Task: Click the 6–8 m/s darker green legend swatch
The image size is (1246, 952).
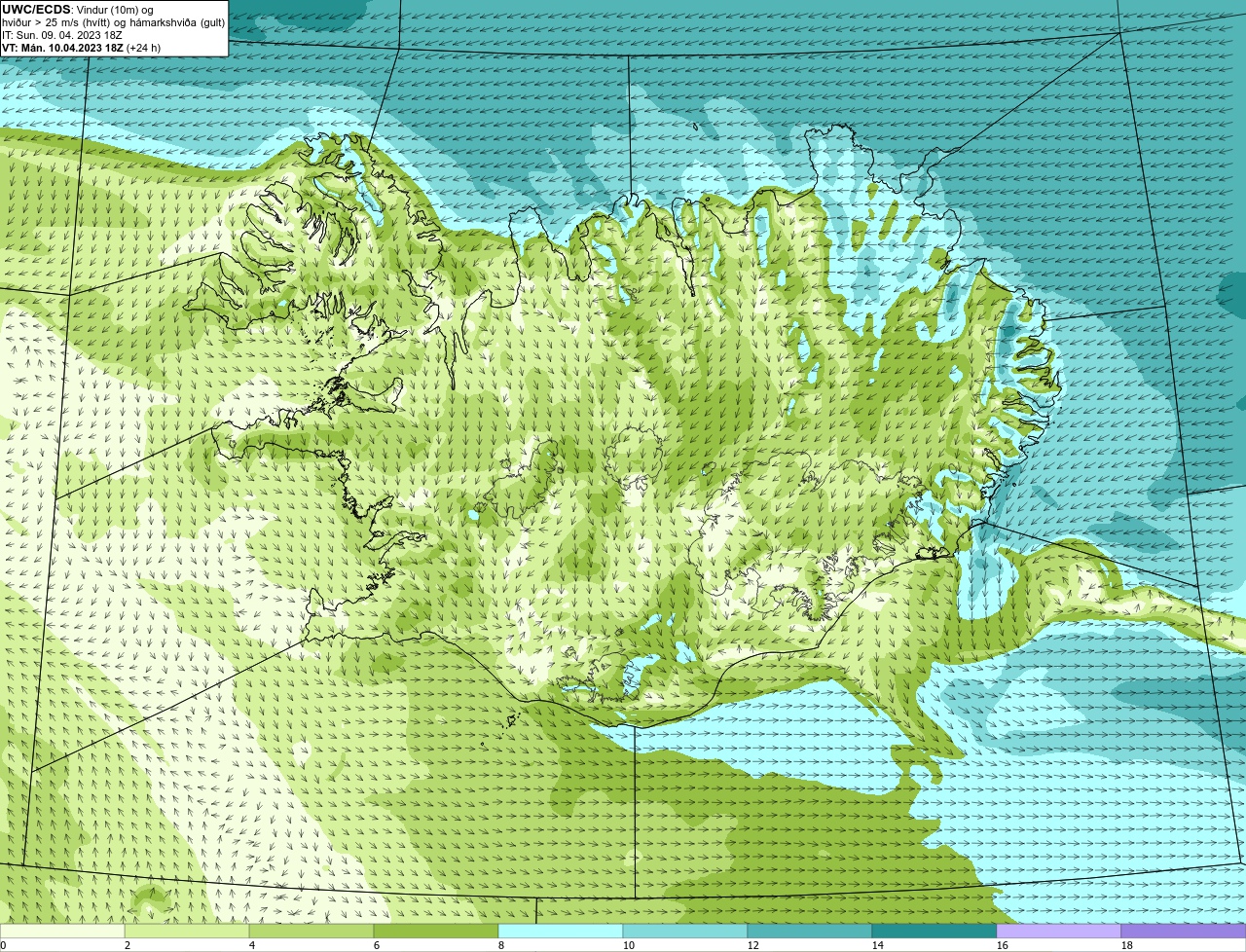Action: 436,931
